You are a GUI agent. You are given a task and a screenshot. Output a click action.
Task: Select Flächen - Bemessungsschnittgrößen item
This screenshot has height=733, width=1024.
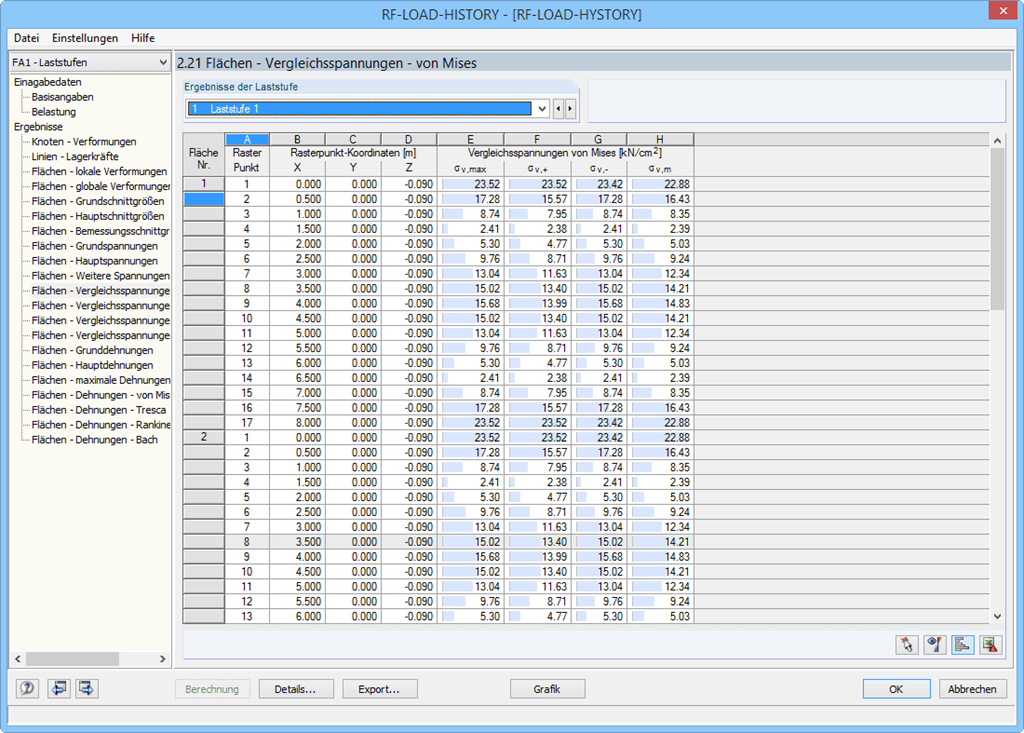tap(101, 231)
